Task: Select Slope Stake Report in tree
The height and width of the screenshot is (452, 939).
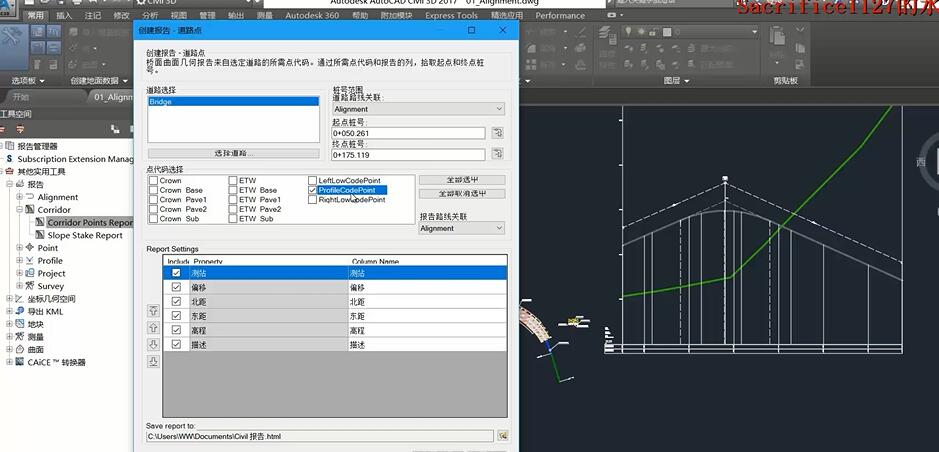Action: [x=85, y=235]
